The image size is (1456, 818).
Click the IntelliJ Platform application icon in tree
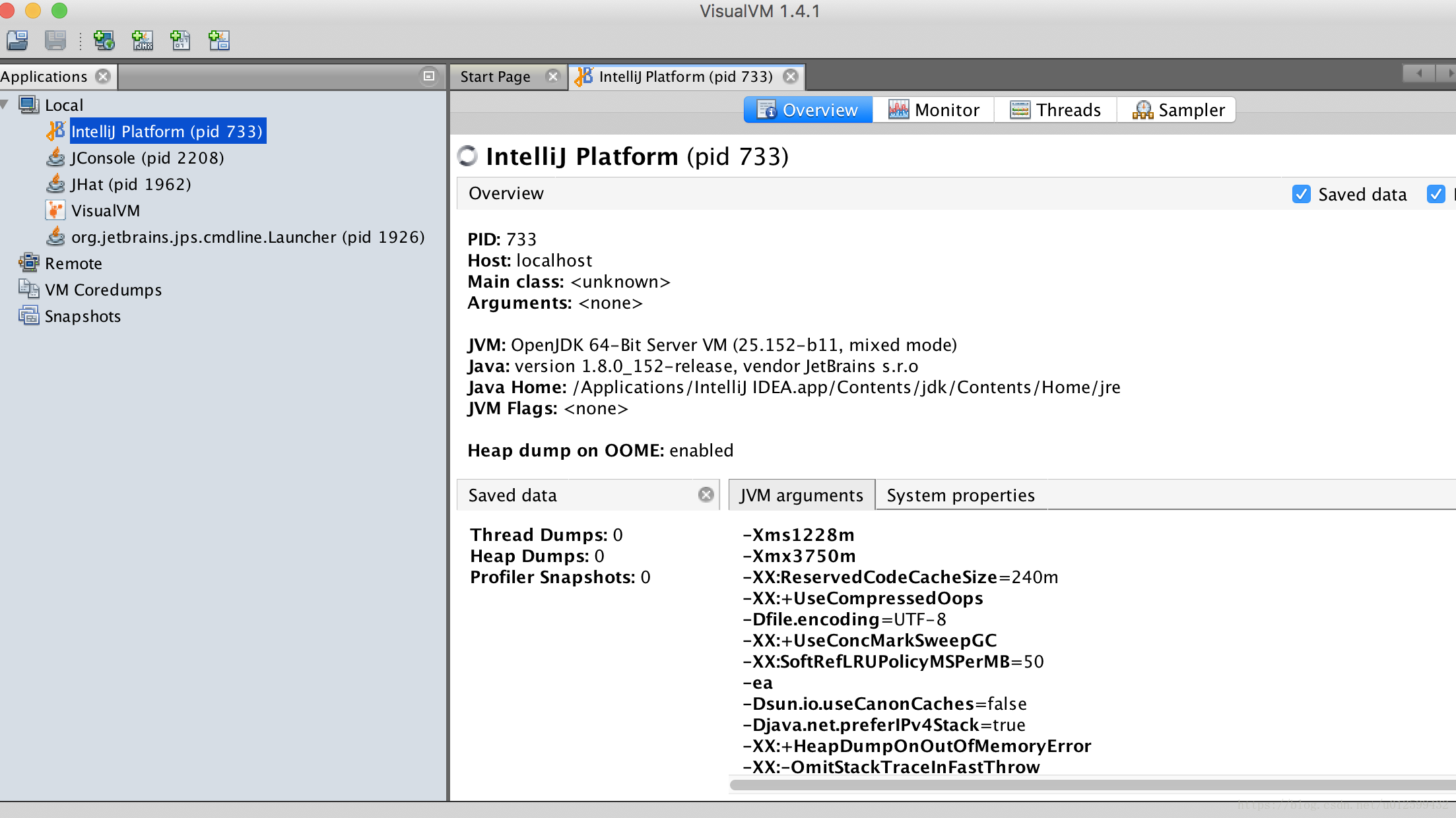click(56, 131)
